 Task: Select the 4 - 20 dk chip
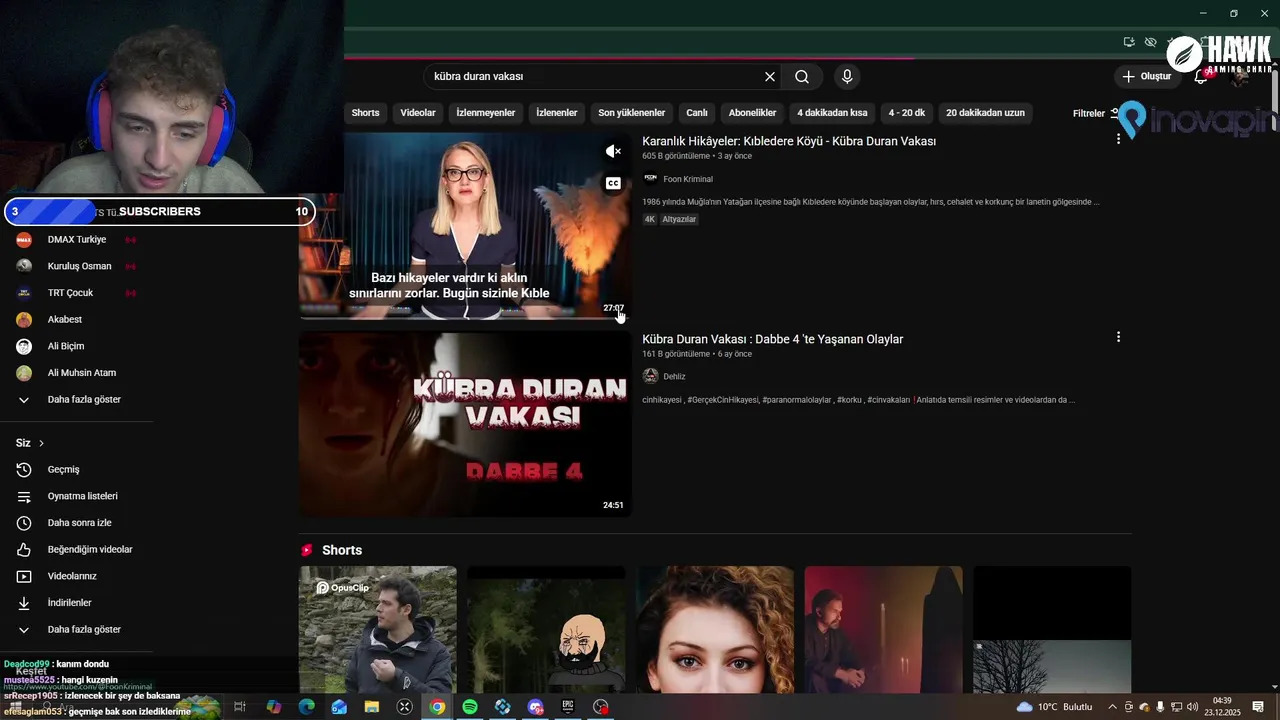907,113
